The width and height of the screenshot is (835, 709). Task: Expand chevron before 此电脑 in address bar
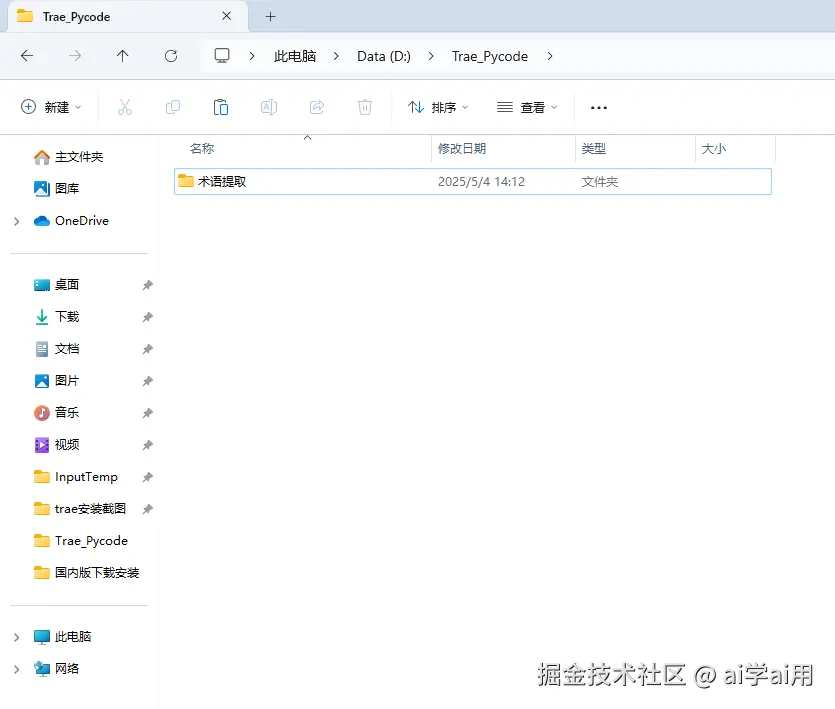point(252,56)
